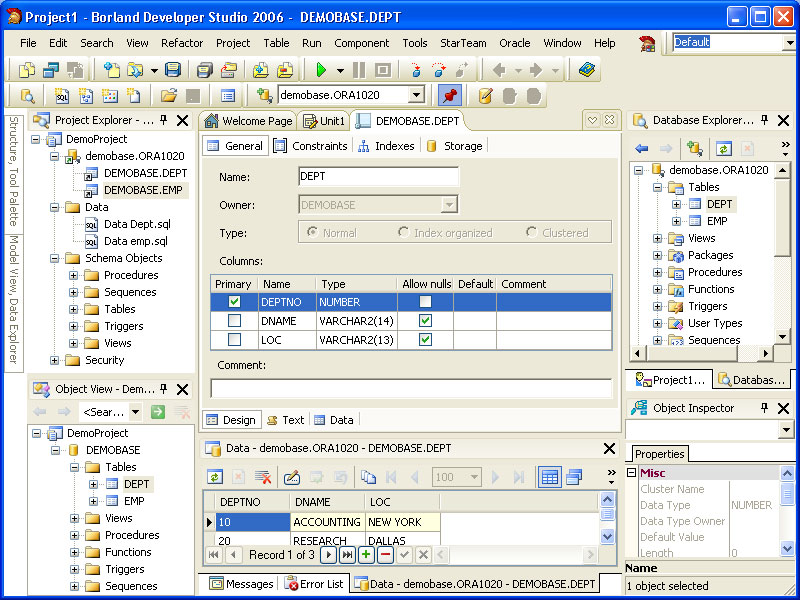This screenshot has height=600, width=800.
Task: Uncheck Allow nulls for DNAME column
Action: (425, 321)
